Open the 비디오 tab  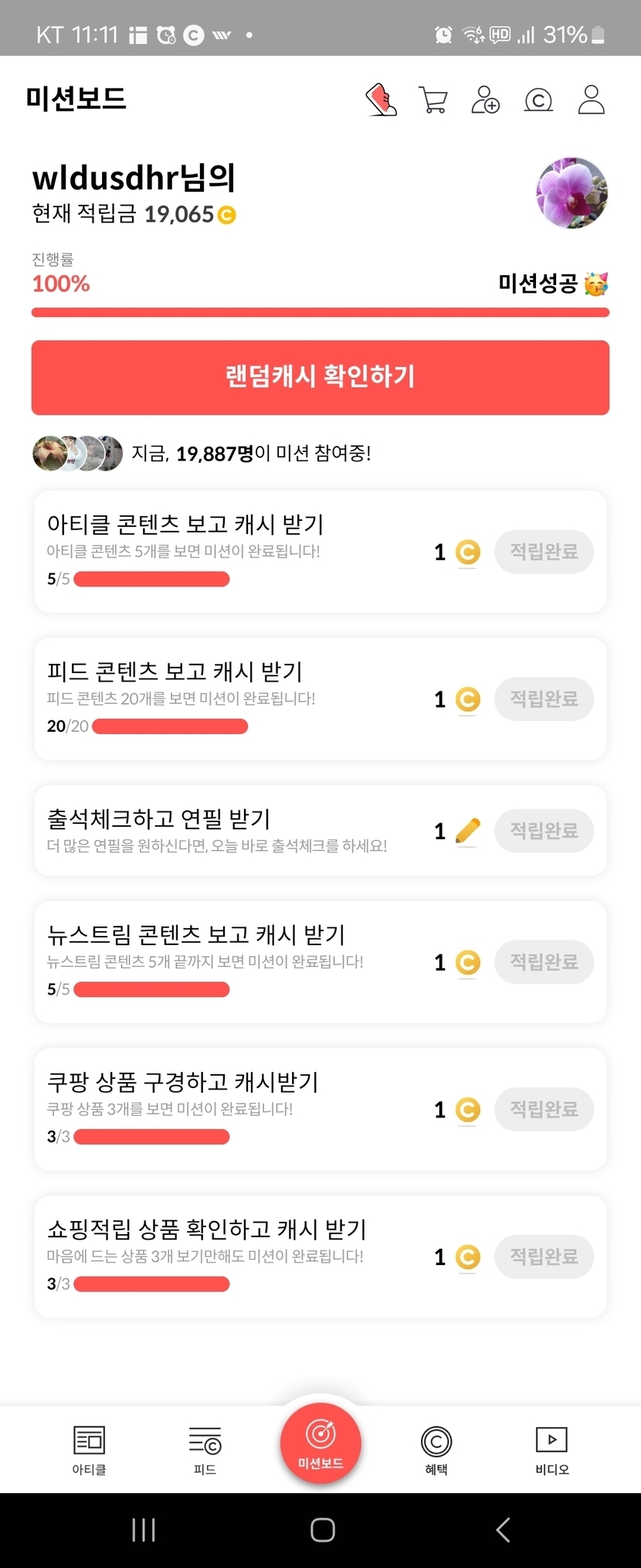[x=552, y=1449]
